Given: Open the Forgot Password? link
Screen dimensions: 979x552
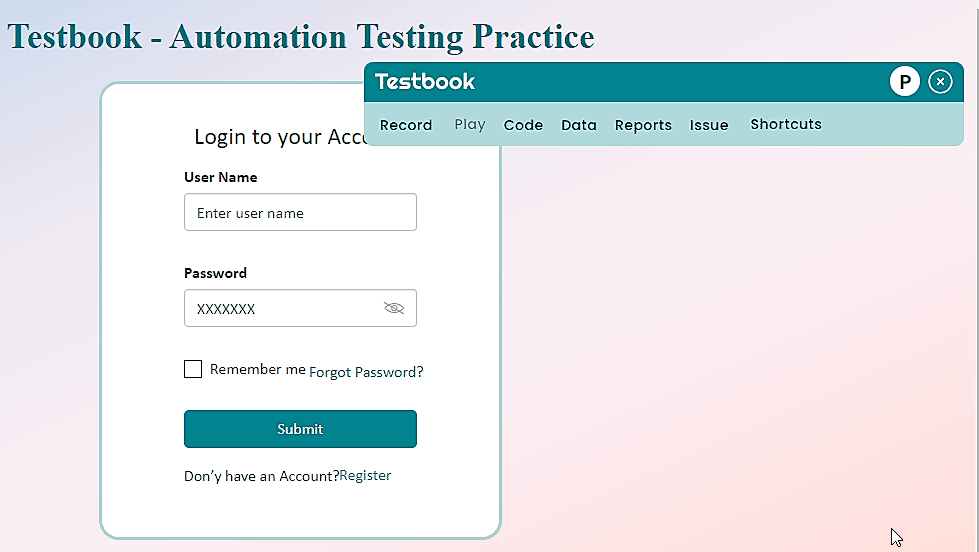Looking at the screenshot, I should click(366, 372).
